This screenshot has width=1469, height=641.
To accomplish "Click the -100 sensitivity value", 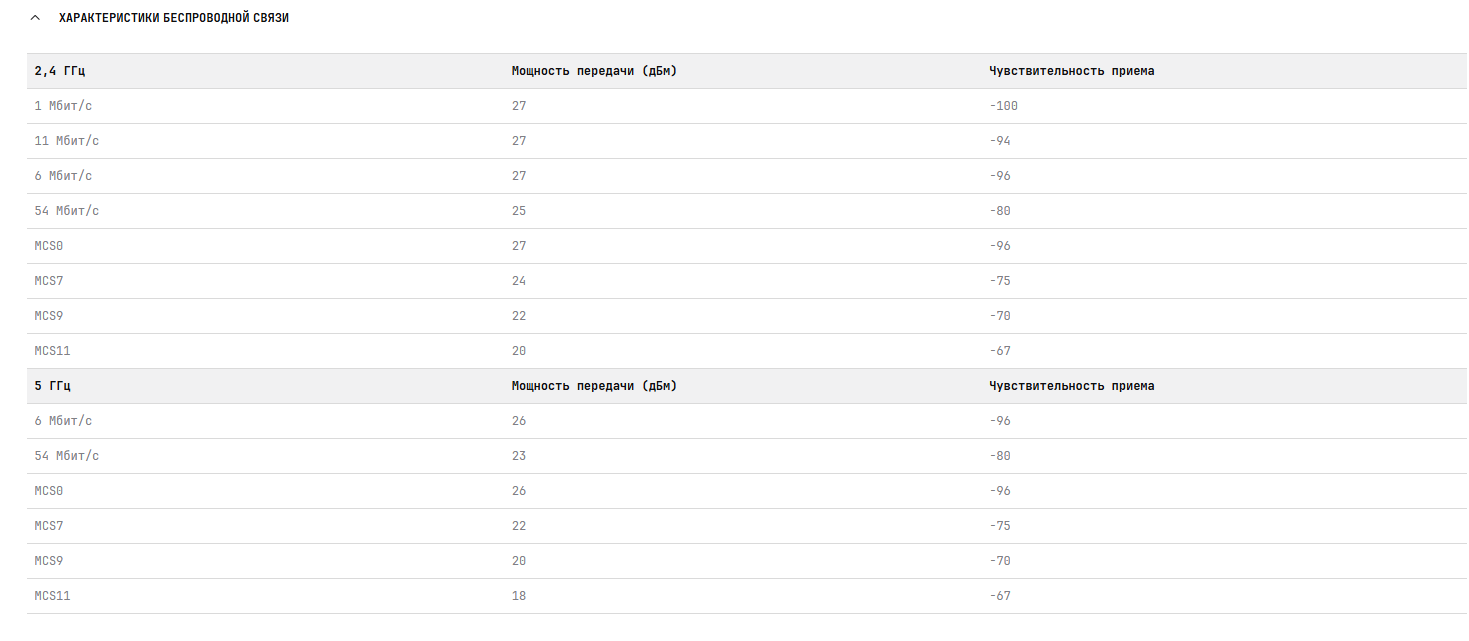I will click(x=1003, y=106).
